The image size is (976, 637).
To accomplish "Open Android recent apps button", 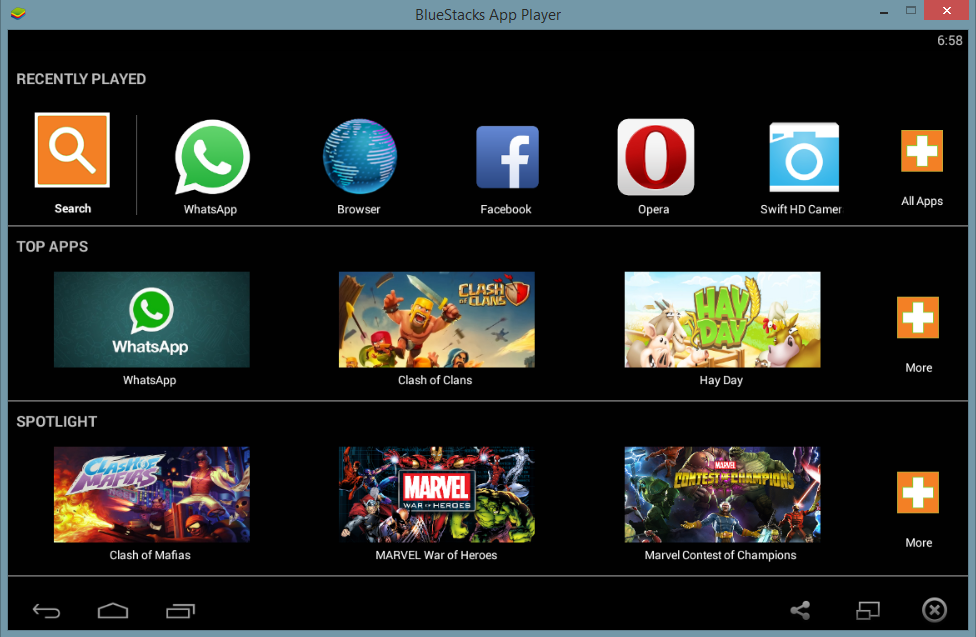I will click(x=181, y=611).
